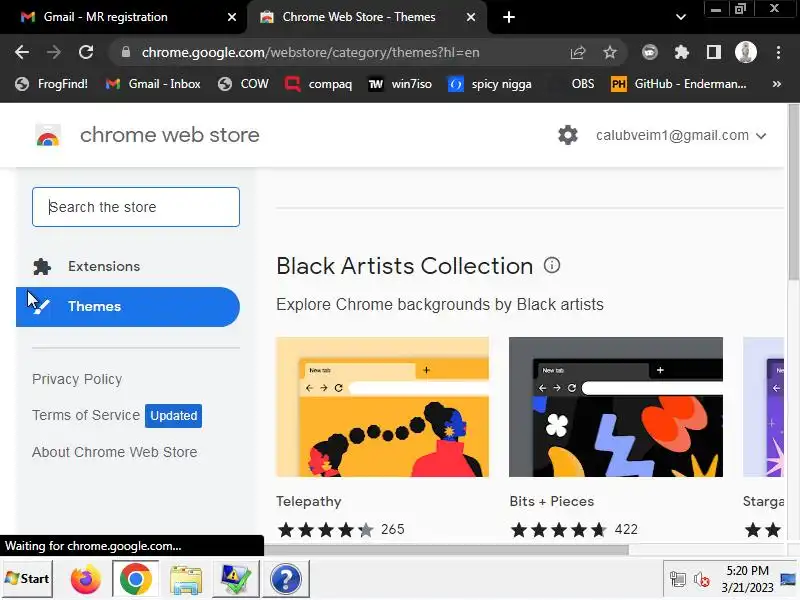Click the Chrome taskbar icon
Screen dimensions: 800x600
[135, 579]
